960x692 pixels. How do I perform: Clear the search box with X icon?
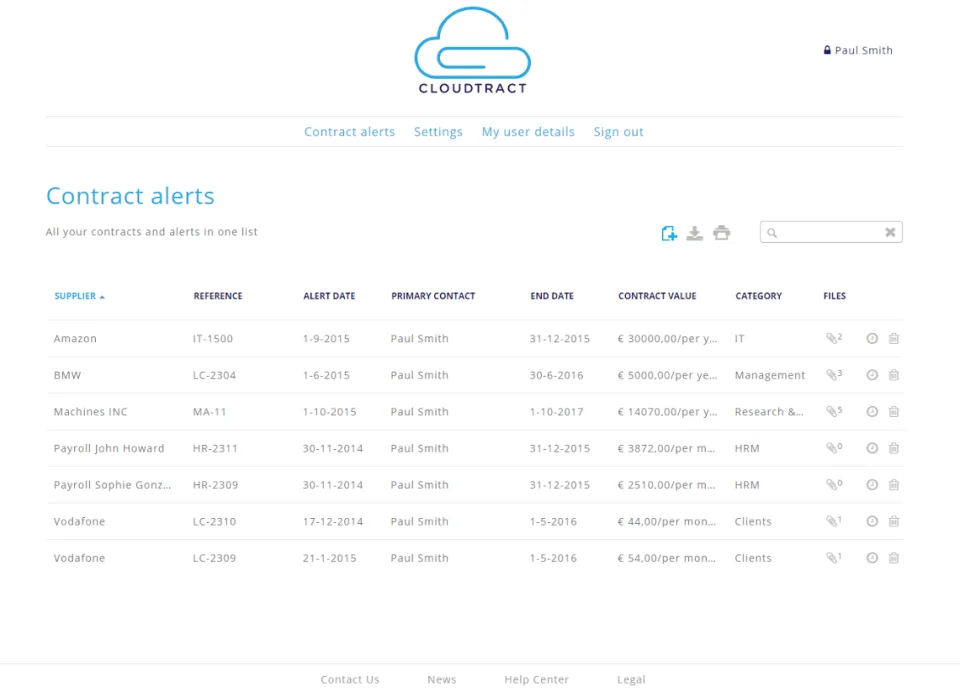(890, 232)
